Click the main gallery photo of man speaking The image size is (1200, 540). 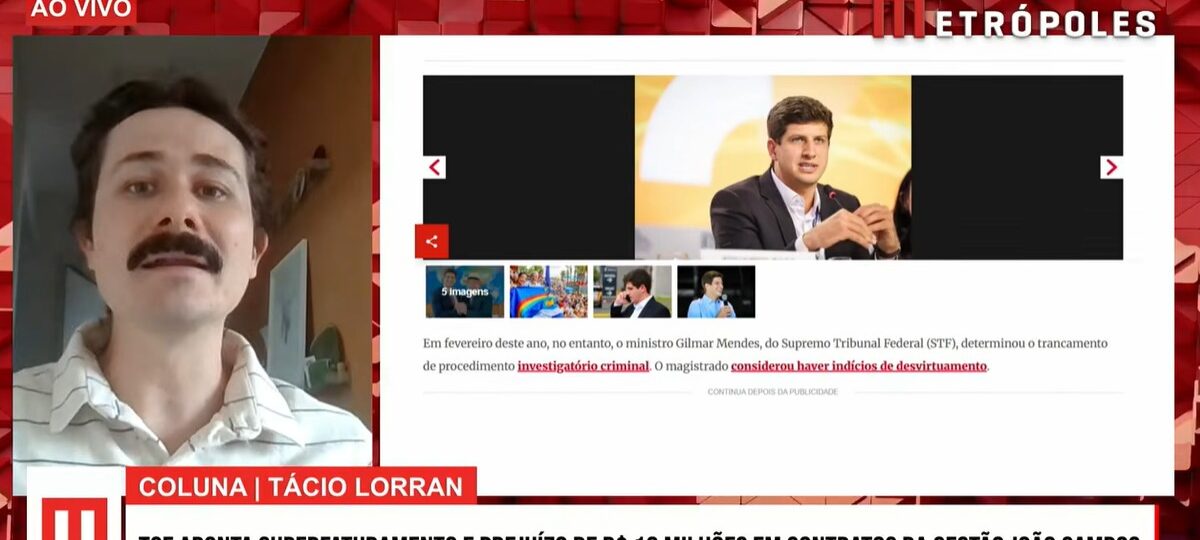[x=773, y=167]
